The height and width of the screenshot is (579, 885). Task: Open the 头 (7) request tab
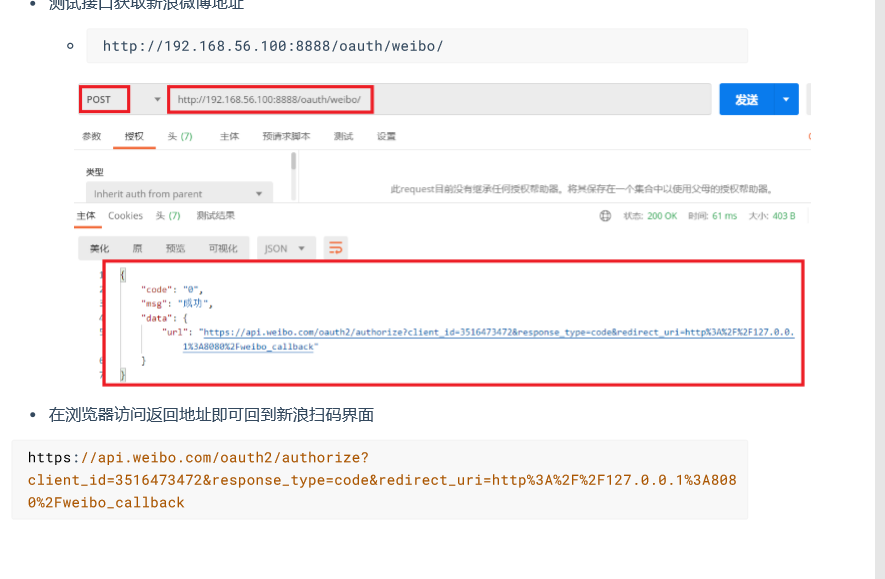(180, 136)
